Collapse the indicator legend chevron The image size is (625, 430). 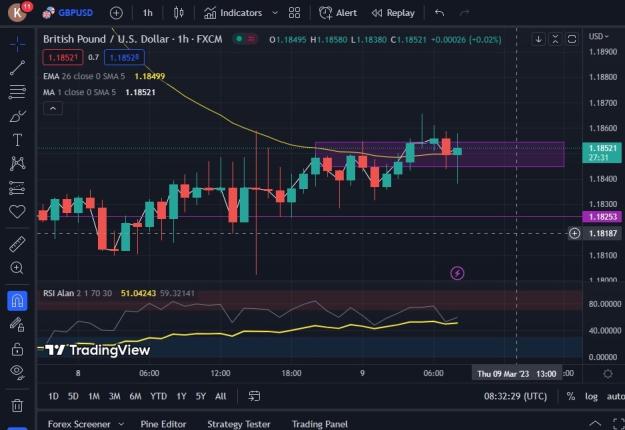coord(53,108)
